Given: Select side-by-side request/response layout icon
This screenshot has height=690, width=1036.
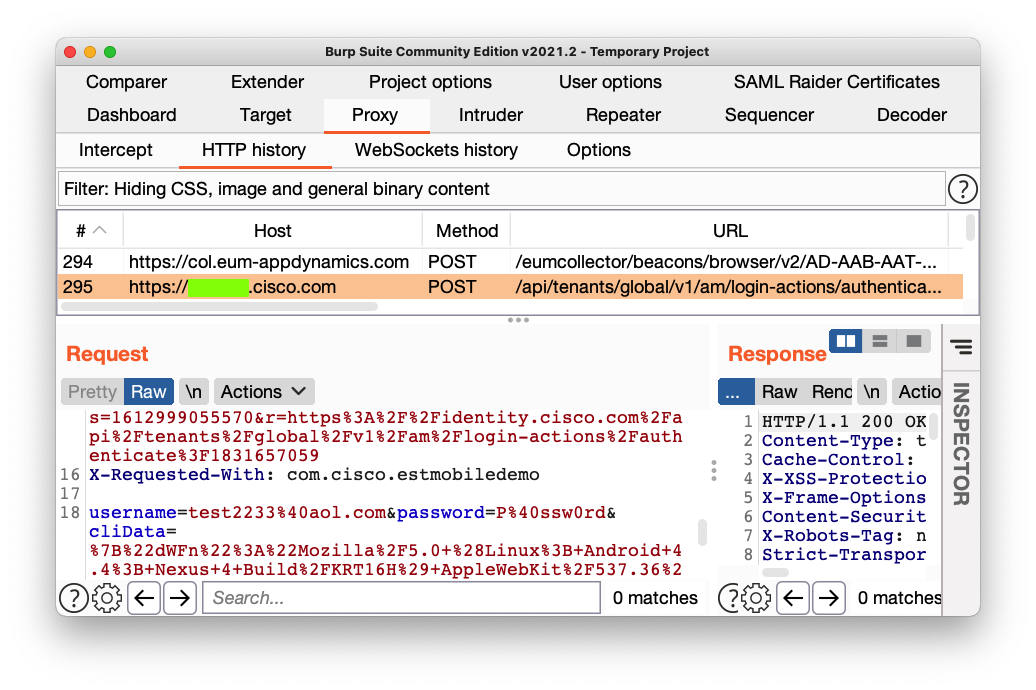Looking at the screenshot, I should [x=846, y=341].
